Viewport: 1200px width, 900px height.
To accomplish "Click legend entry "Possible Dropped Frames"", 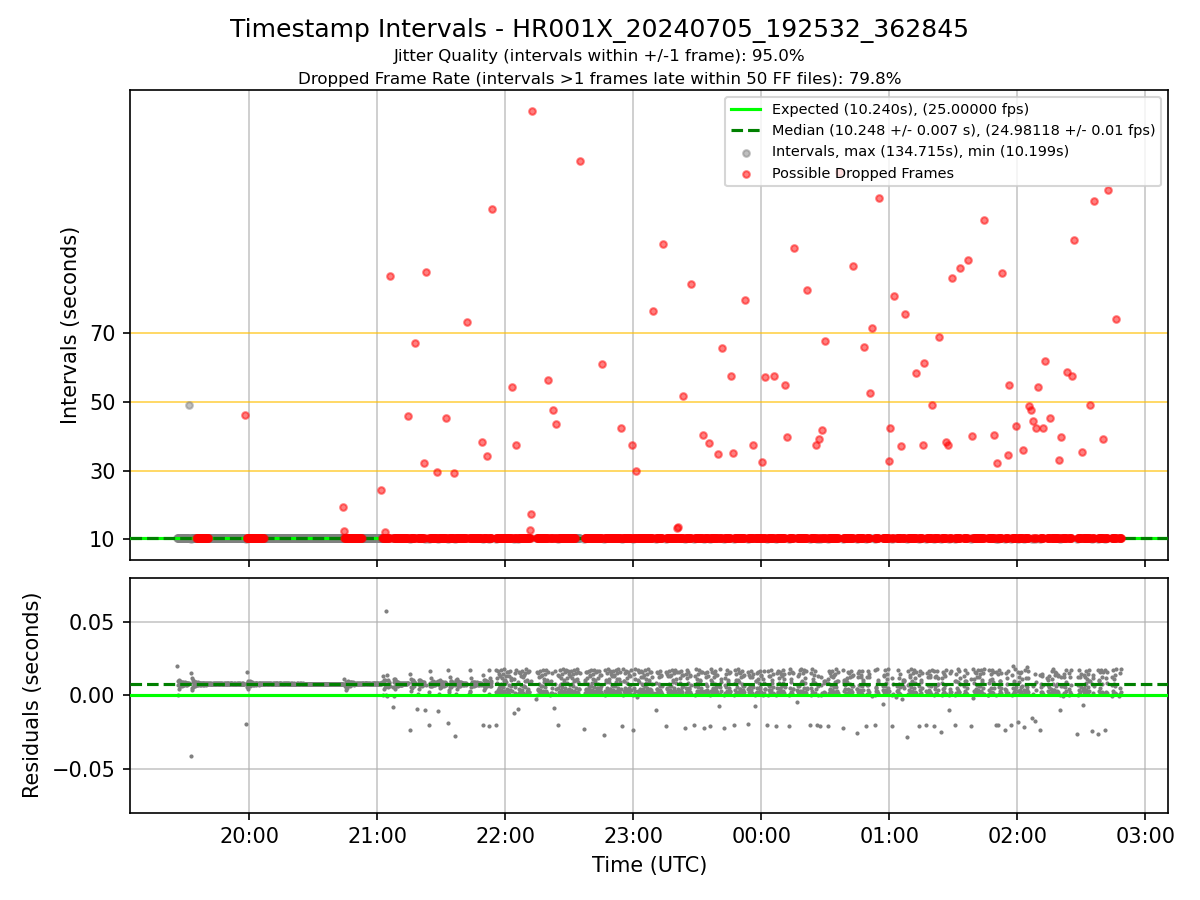I will (x=863, y=173).
